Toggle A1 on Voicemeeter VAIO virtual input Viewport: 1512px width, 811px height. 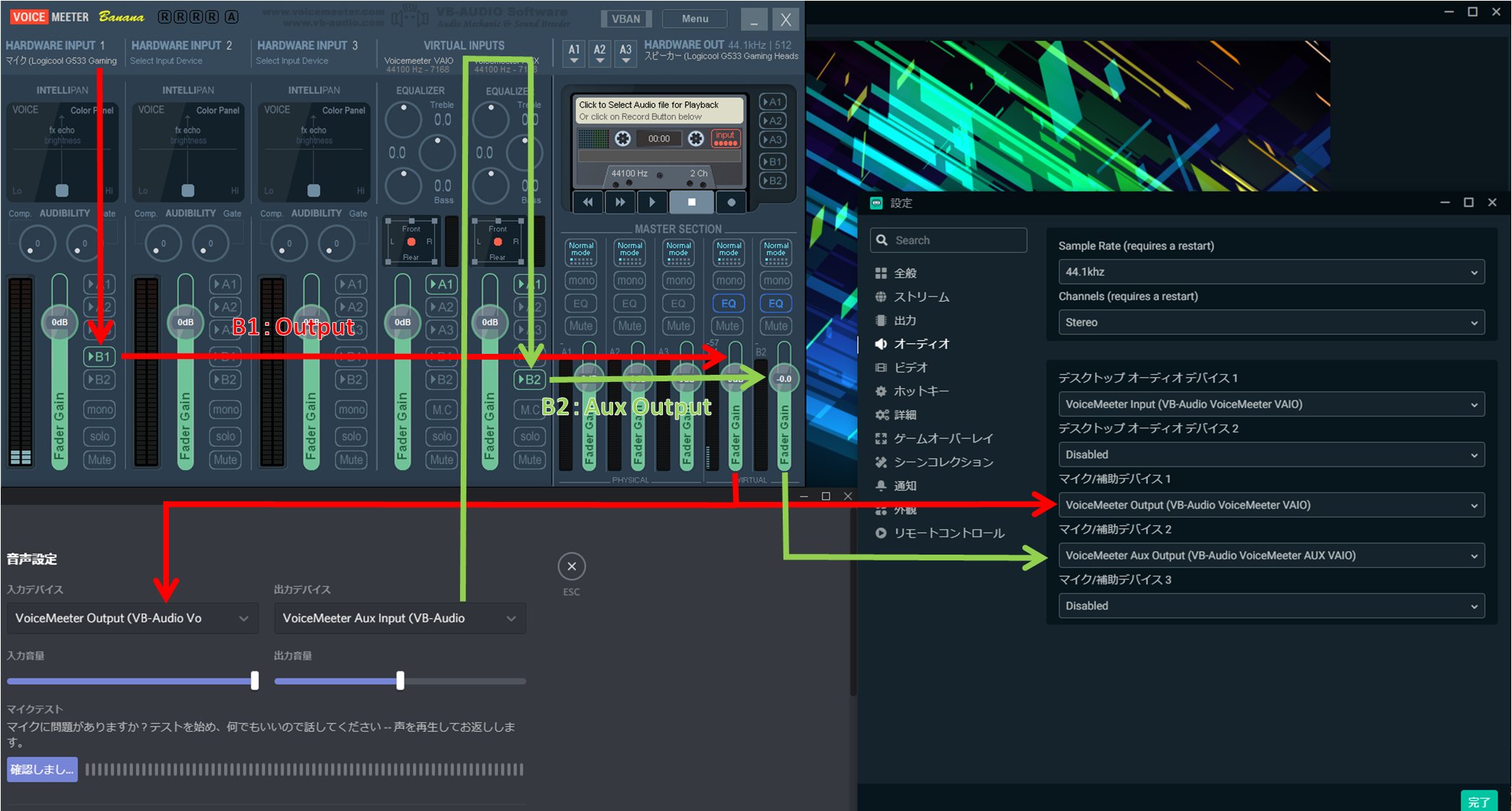(441, 284)
